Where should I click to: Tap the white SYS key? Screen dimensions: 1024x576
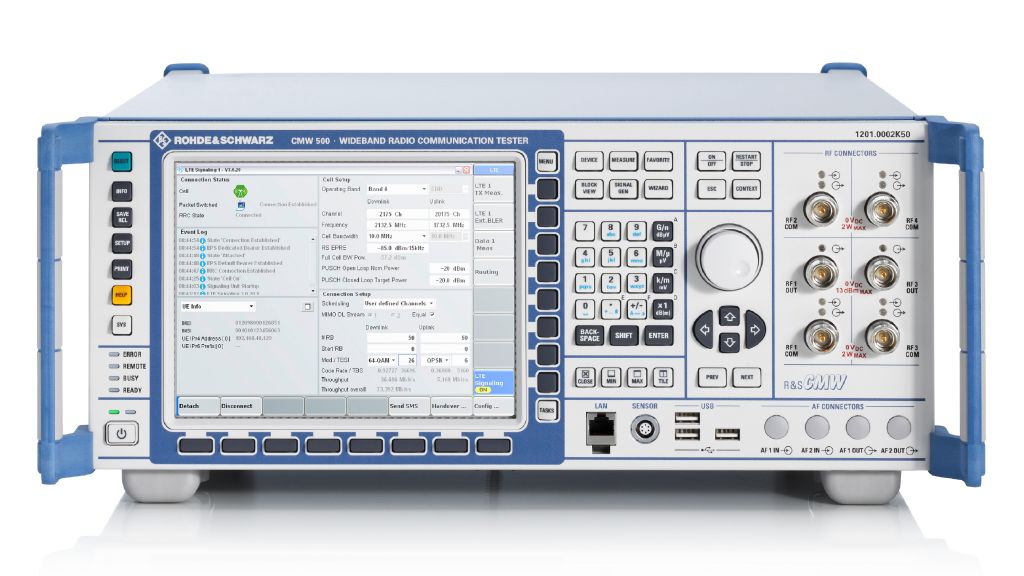click(x=121, y=325)
